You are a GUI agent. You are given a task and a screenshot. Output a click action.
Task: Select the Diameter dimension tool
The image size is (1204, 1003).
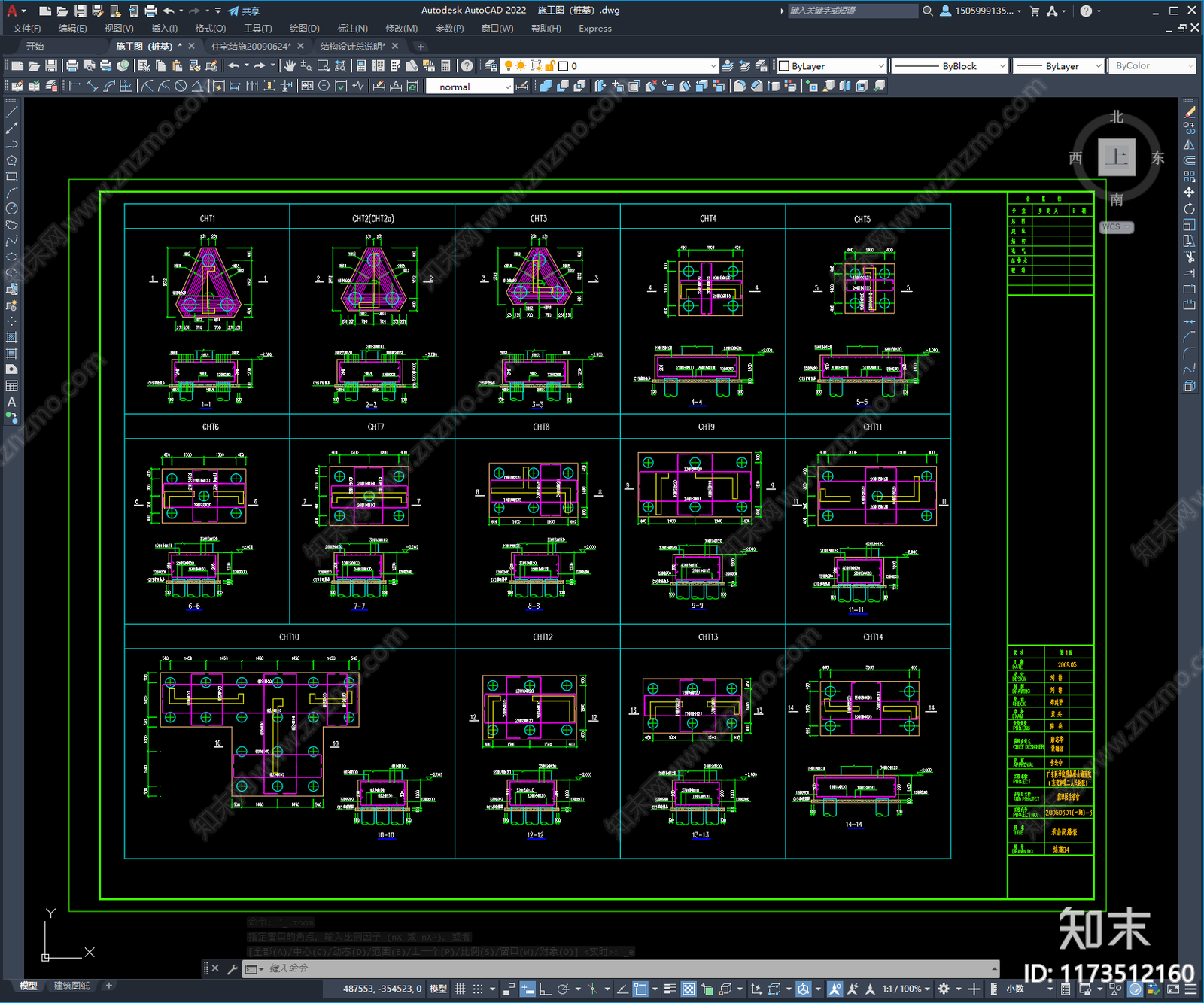coord(181,86)
